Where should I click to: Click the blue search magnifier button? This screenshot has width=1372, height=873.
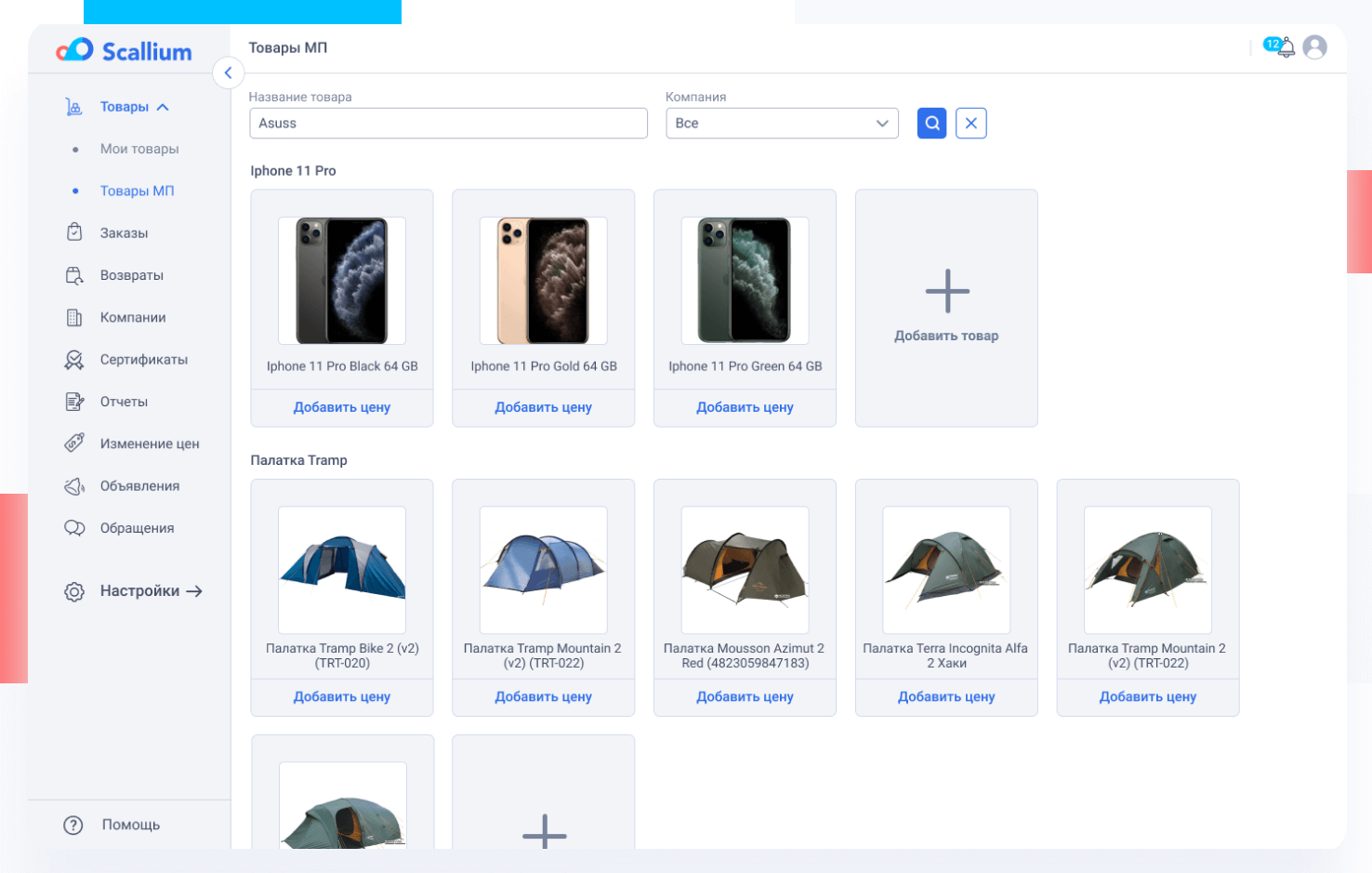(x=931, y=123)
